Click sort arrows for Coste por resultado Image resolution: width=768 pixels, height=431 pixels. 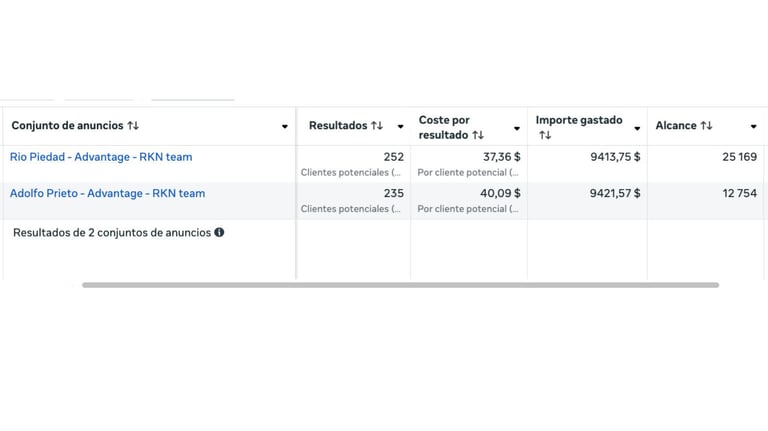478,135
